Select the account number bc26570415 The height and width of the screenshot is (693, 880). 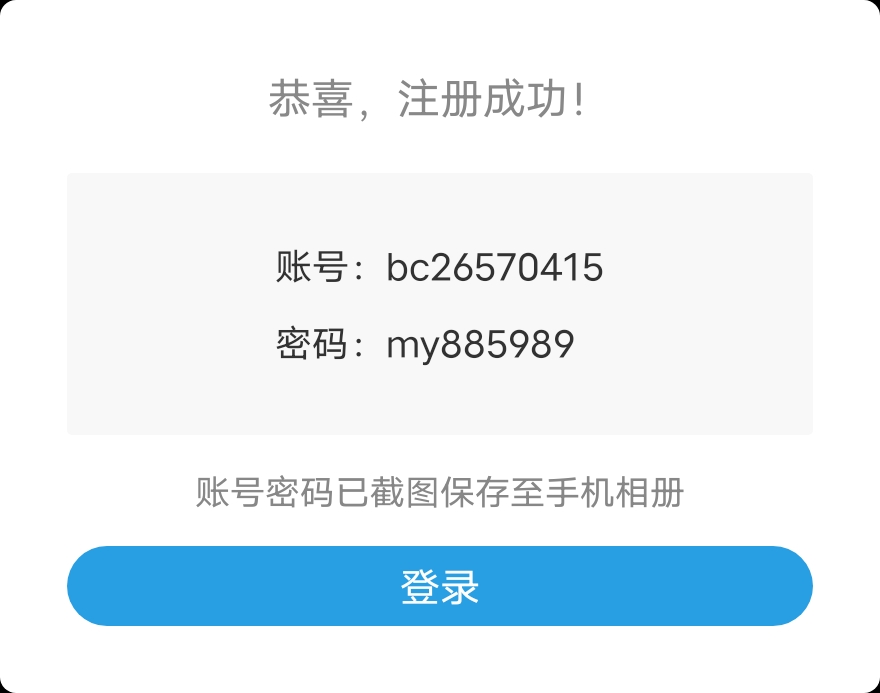pyautogui.click(x=494, y=267)
